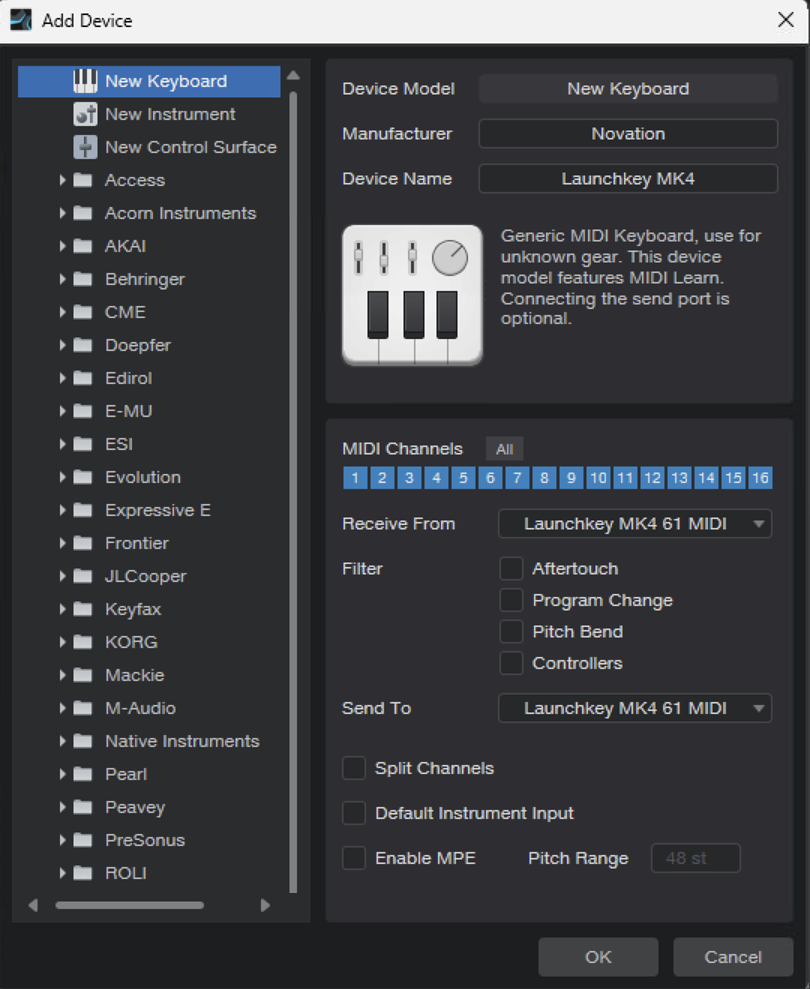Toggle MIDI channel 10
This screenshot has width=810, height=989.
[598, 478]
